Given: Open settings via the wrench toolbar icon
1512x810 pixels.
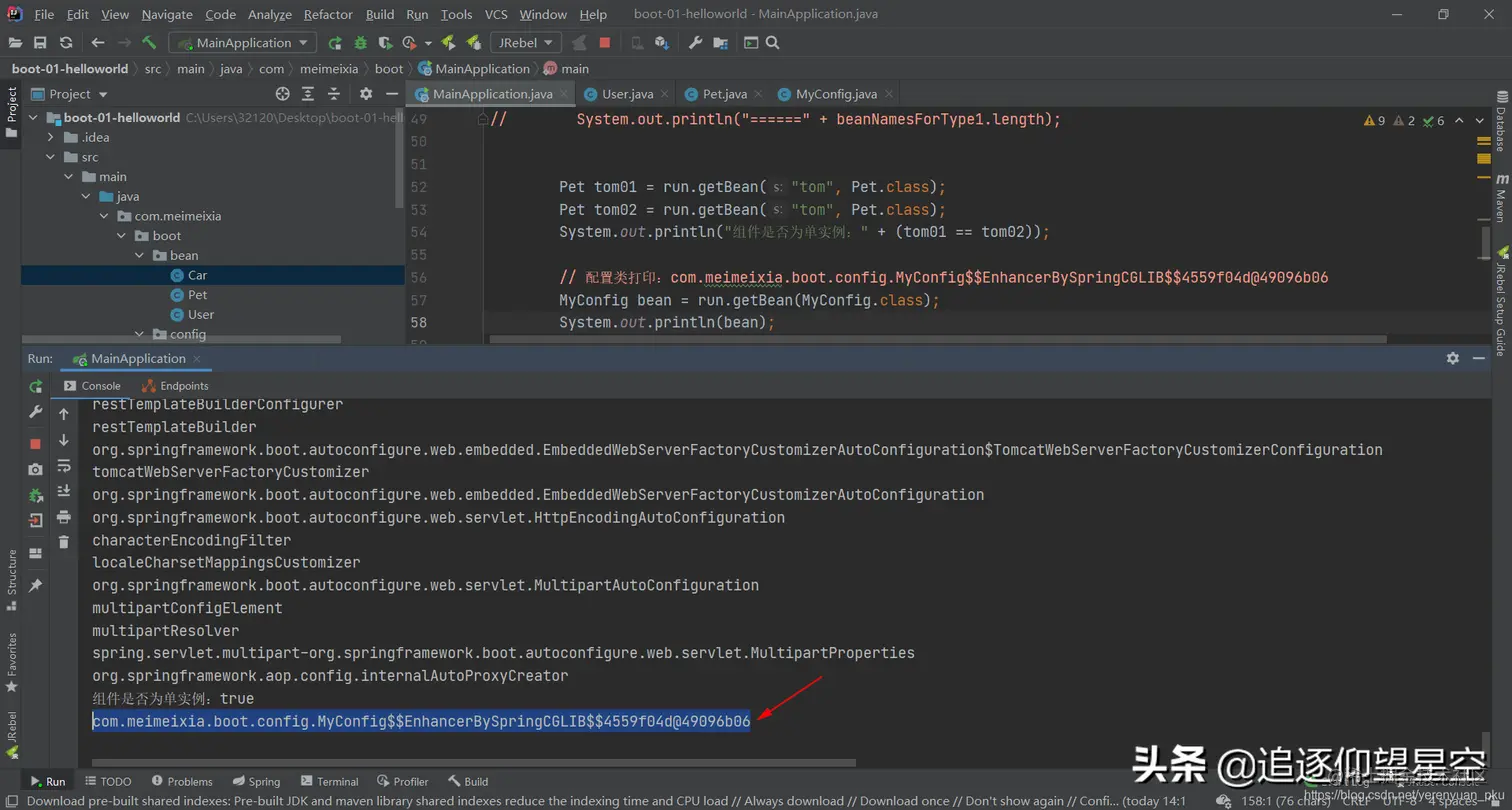Looking at the screenshot, I should point(696,43).
